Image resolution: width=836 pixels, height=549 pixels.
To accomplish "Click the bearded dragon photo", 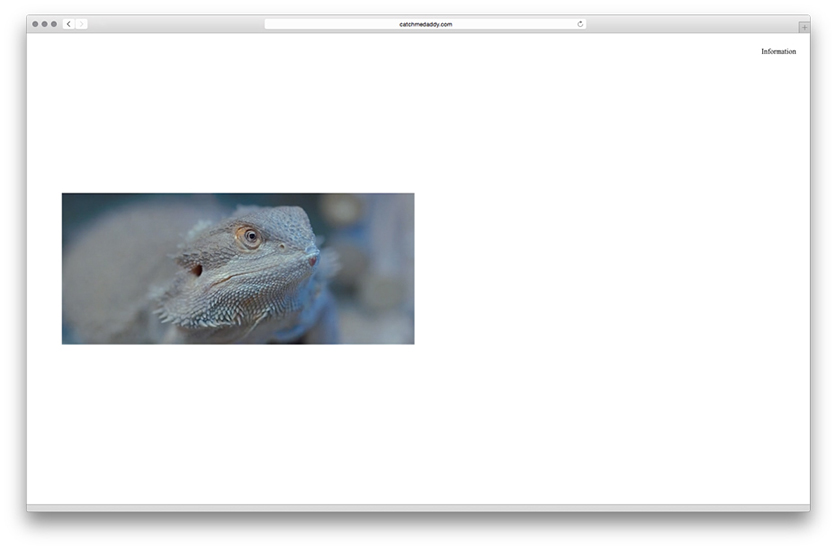I will (x=238, y=268).
